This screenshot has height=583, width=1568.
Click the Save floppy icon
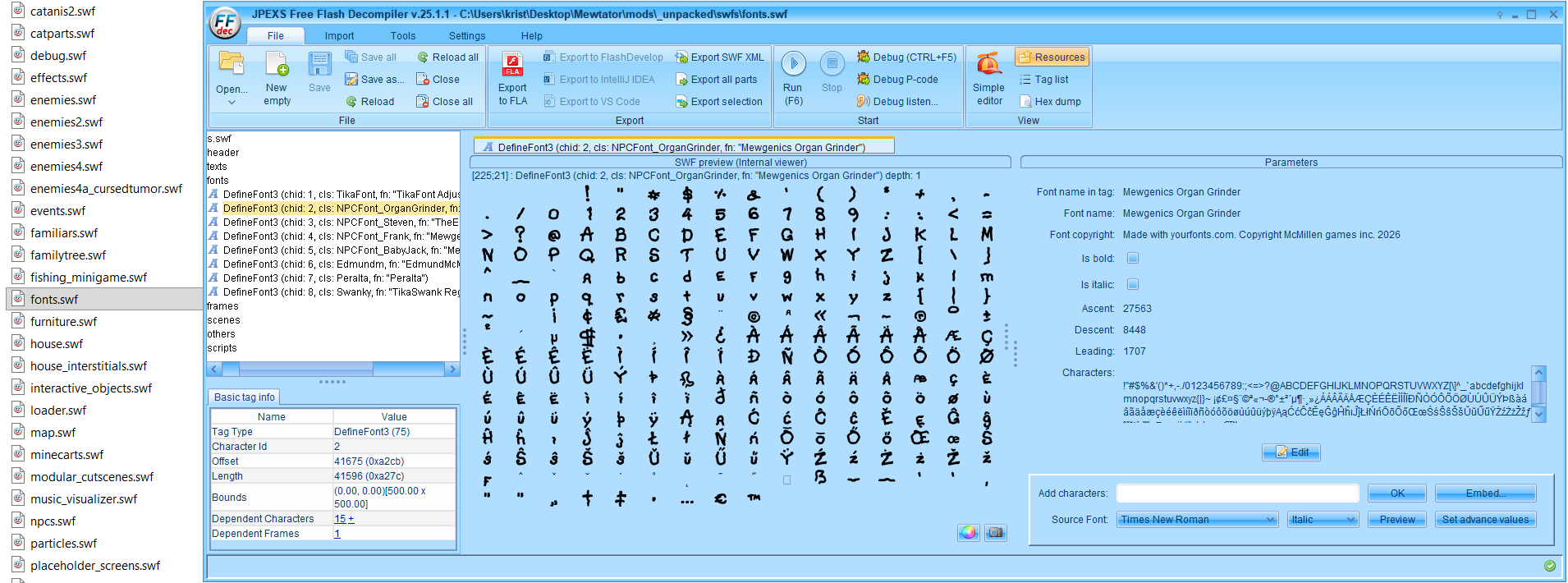tap(319, 71)
